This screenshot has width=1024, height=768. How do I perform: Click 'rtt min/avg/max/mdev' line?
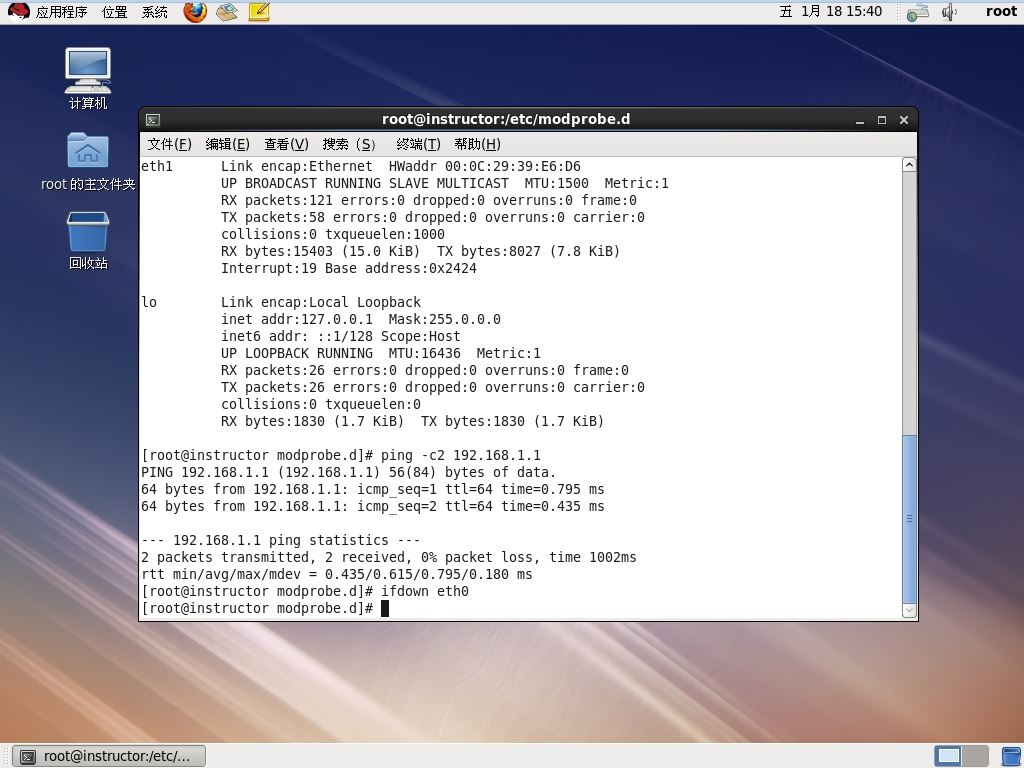click(x=336, y=575)
